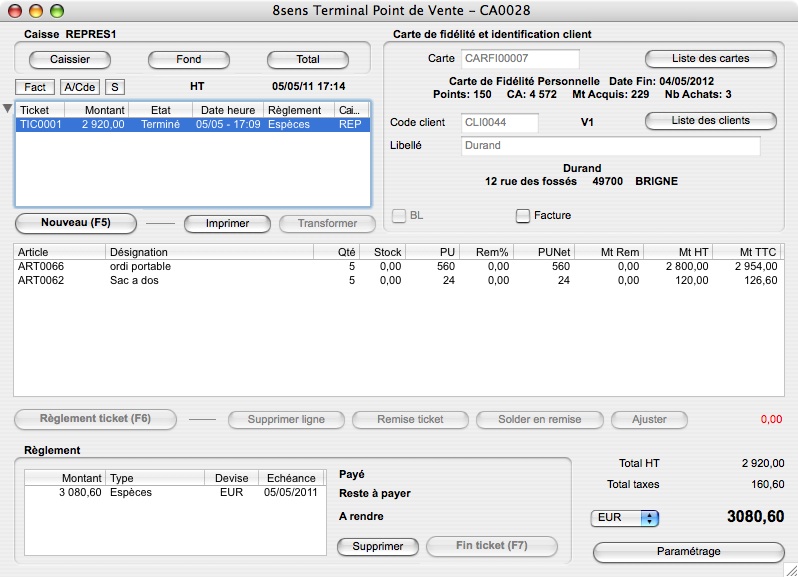This screenshot has width=798, height=577.
Task: Sort tickets by Montant column header
Action: click(97, 110)
